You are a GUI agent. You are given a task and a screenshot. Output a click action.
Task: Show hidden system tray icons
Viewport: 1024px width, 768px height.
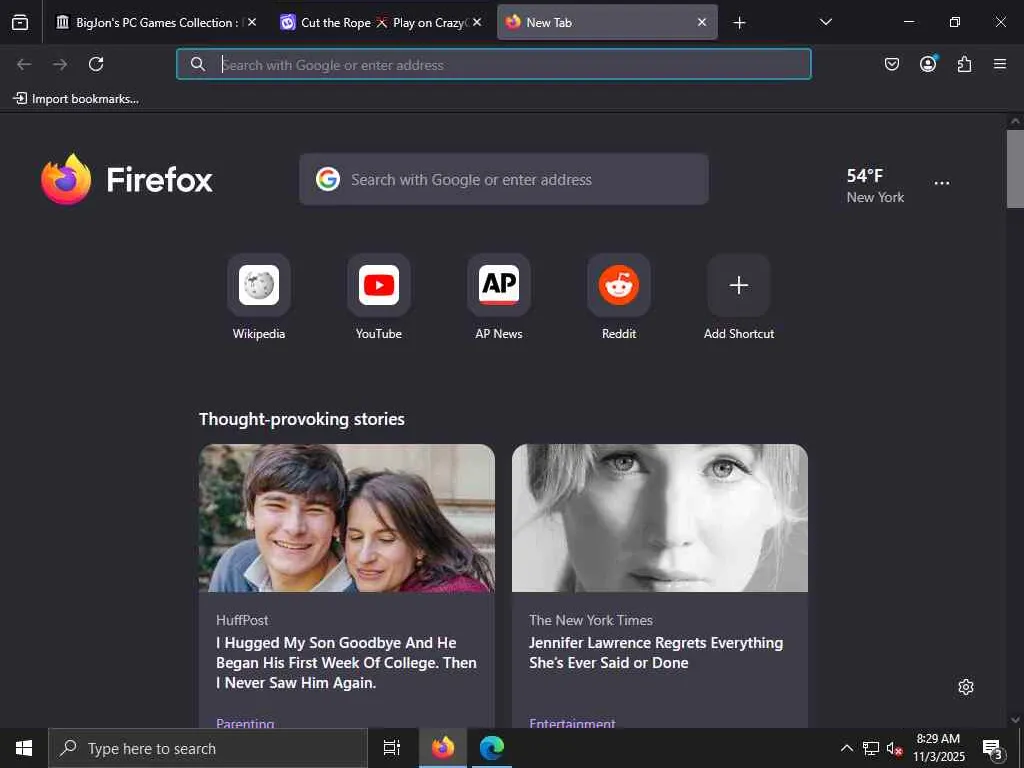click(846, 748)
